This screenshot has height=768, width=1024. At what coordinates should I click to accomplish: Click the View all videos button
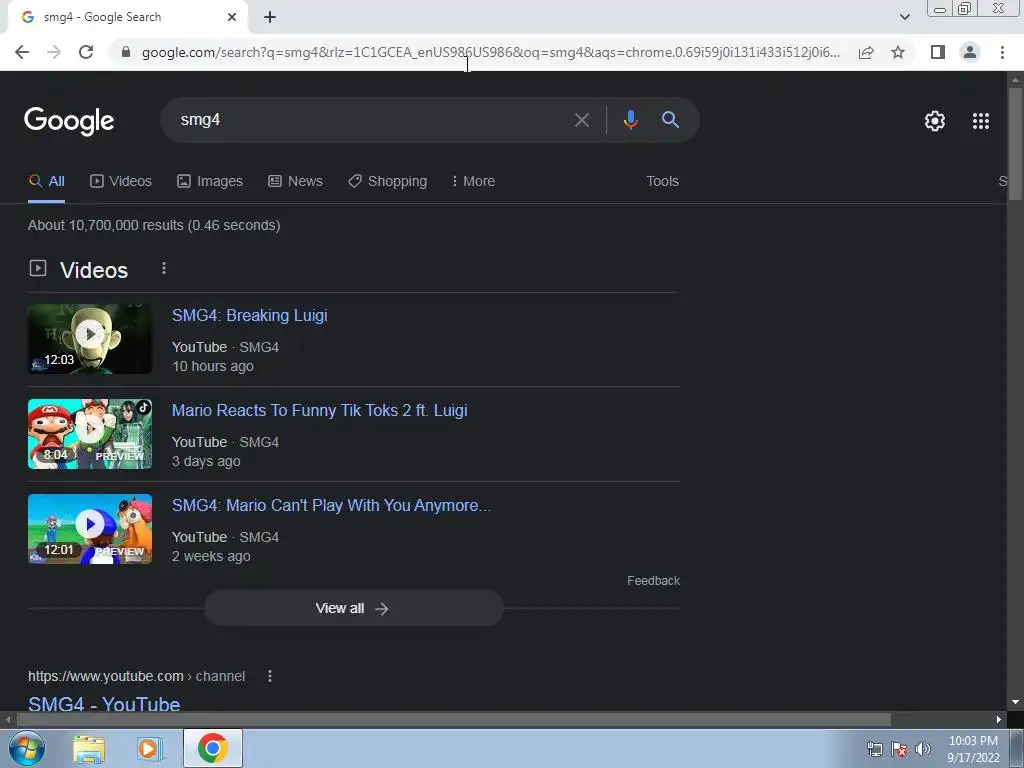354,608
